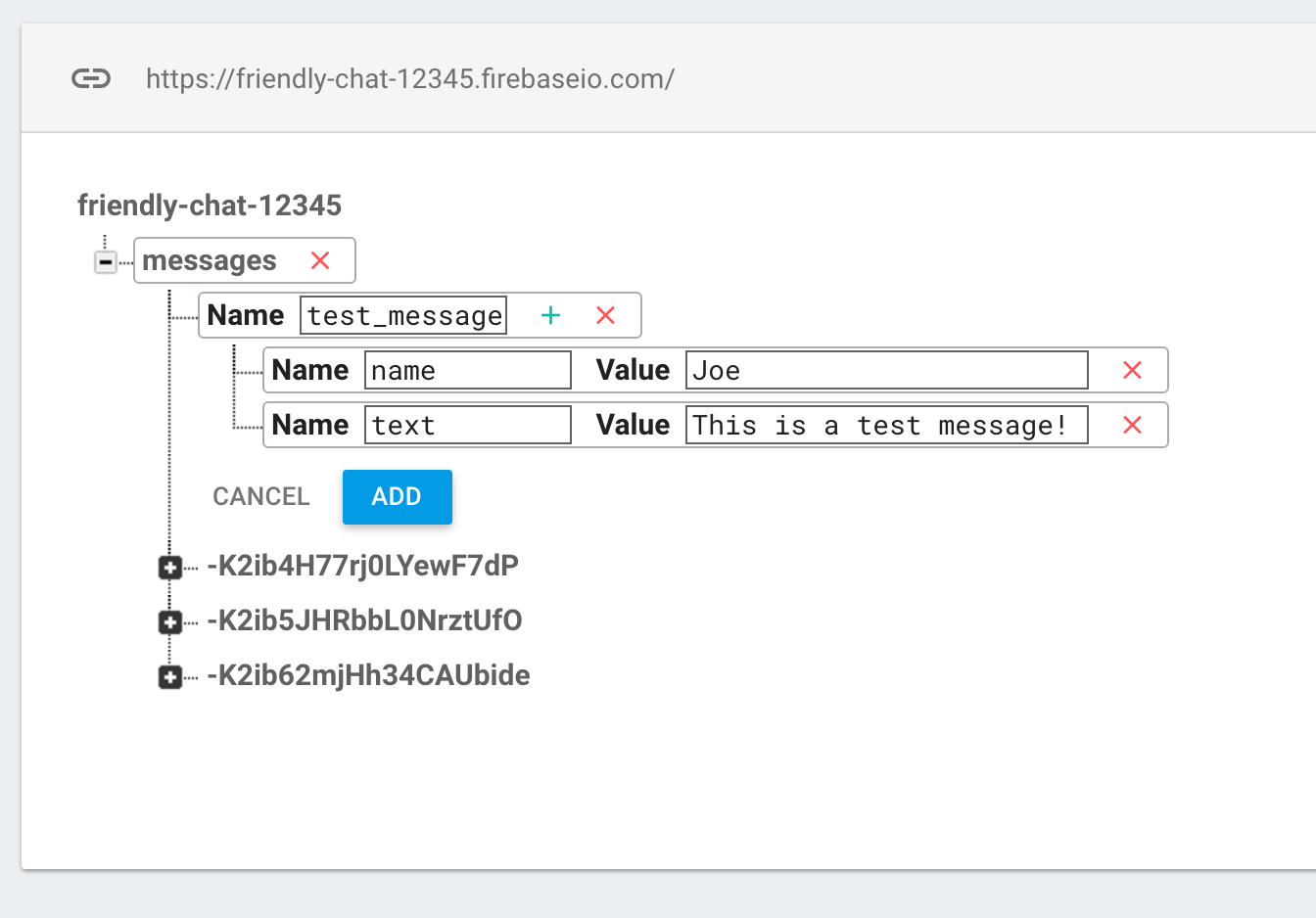This screenshot has height=918, width=1316.
Task: Select the test_message name input field
Action: click(403, 315)
